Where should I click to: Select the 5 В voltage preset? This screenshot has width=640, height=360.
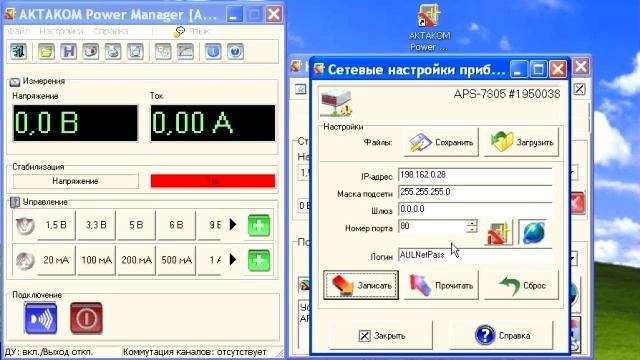(136, 225)
